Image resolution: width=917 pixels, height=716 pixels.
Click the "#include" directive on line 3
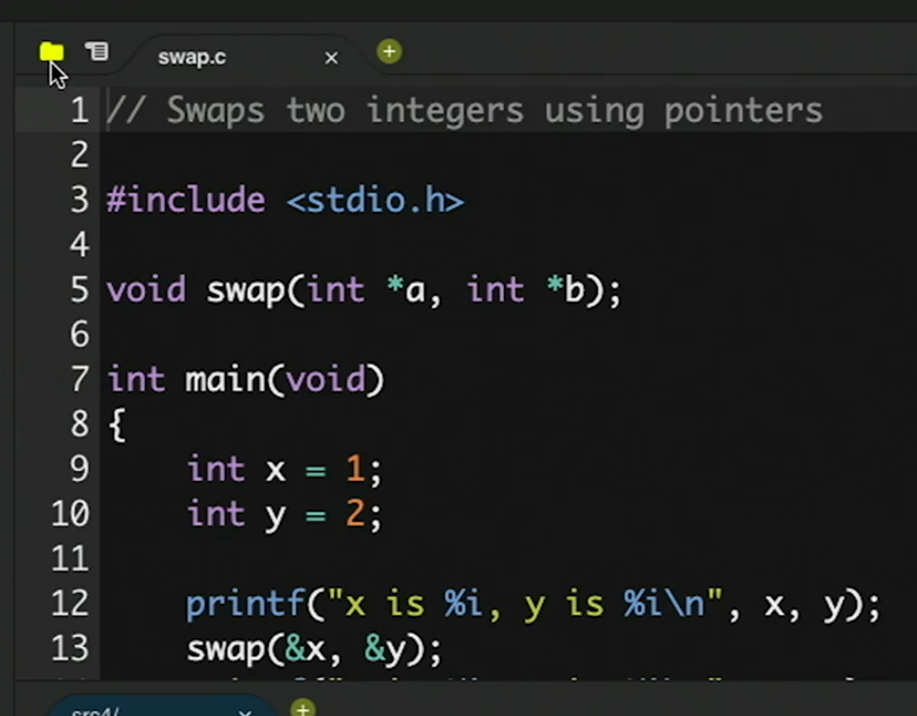tap(186, 199)
